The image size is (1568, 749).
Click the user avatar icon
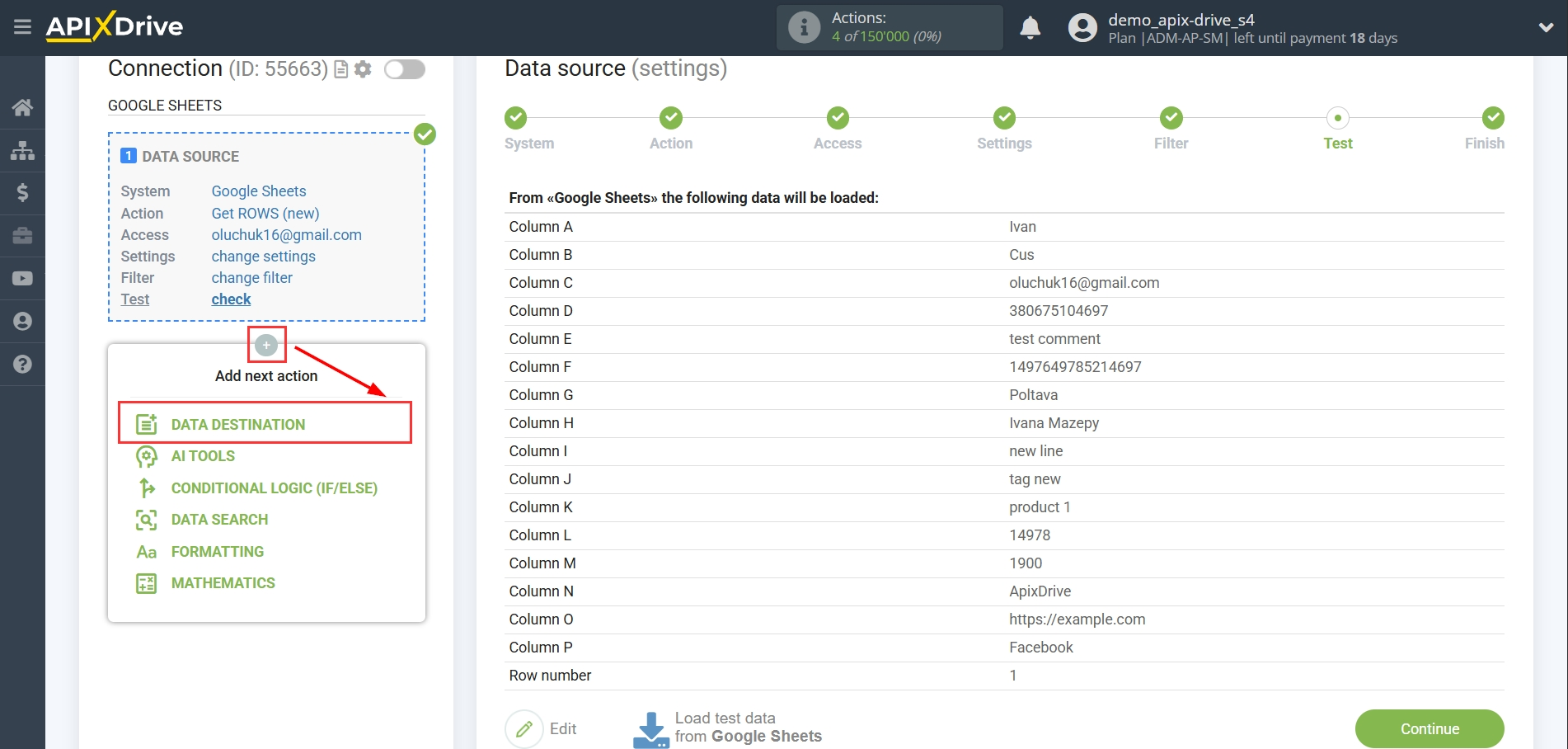click(1082, 27)
